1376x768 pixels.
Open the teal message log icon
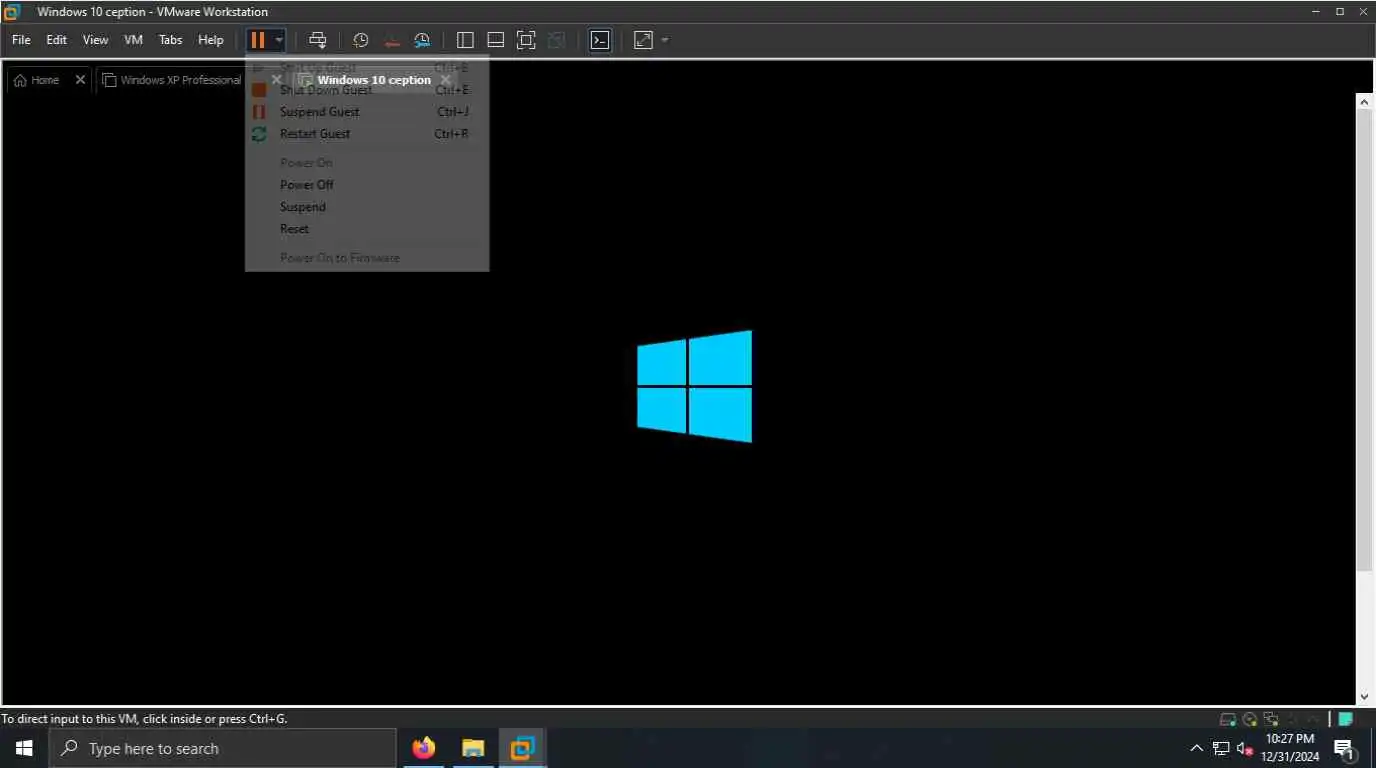tap(1346, 719)
